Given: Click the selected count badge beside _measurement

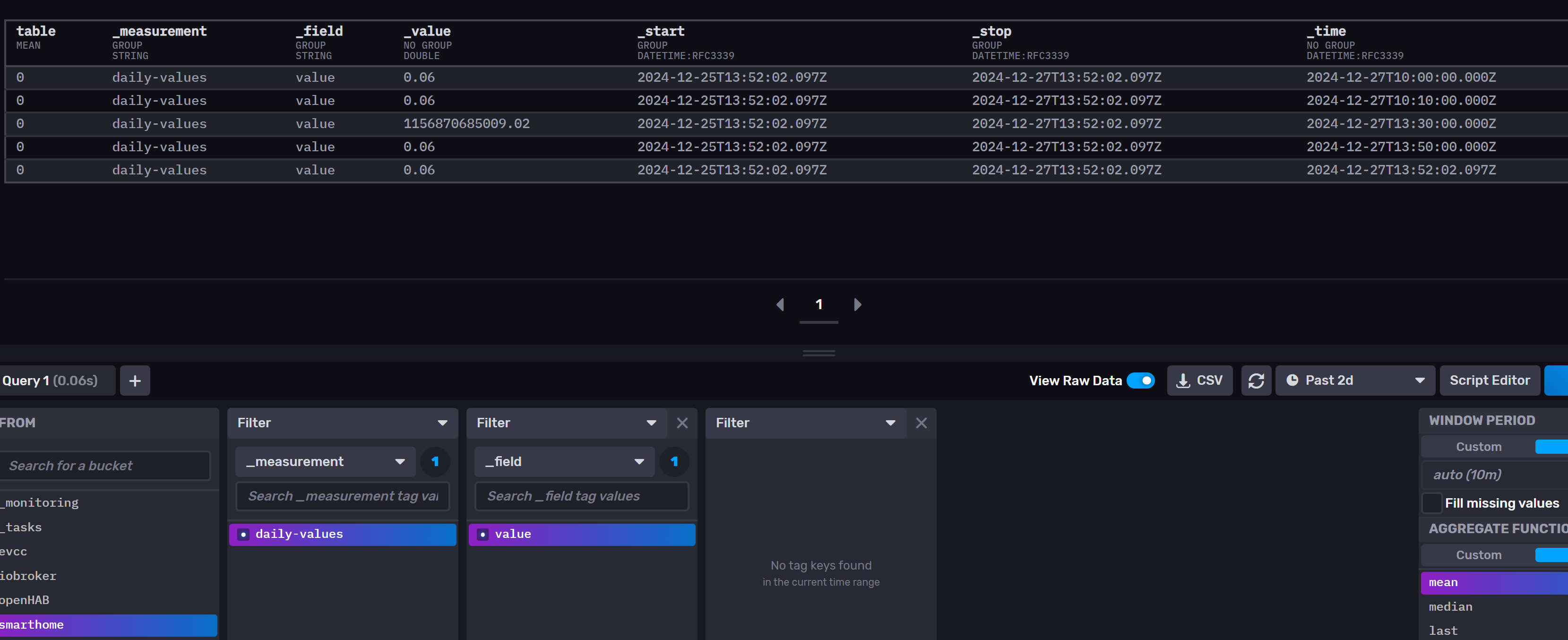Looking at the screenshot, I should [x=435, y=462].
